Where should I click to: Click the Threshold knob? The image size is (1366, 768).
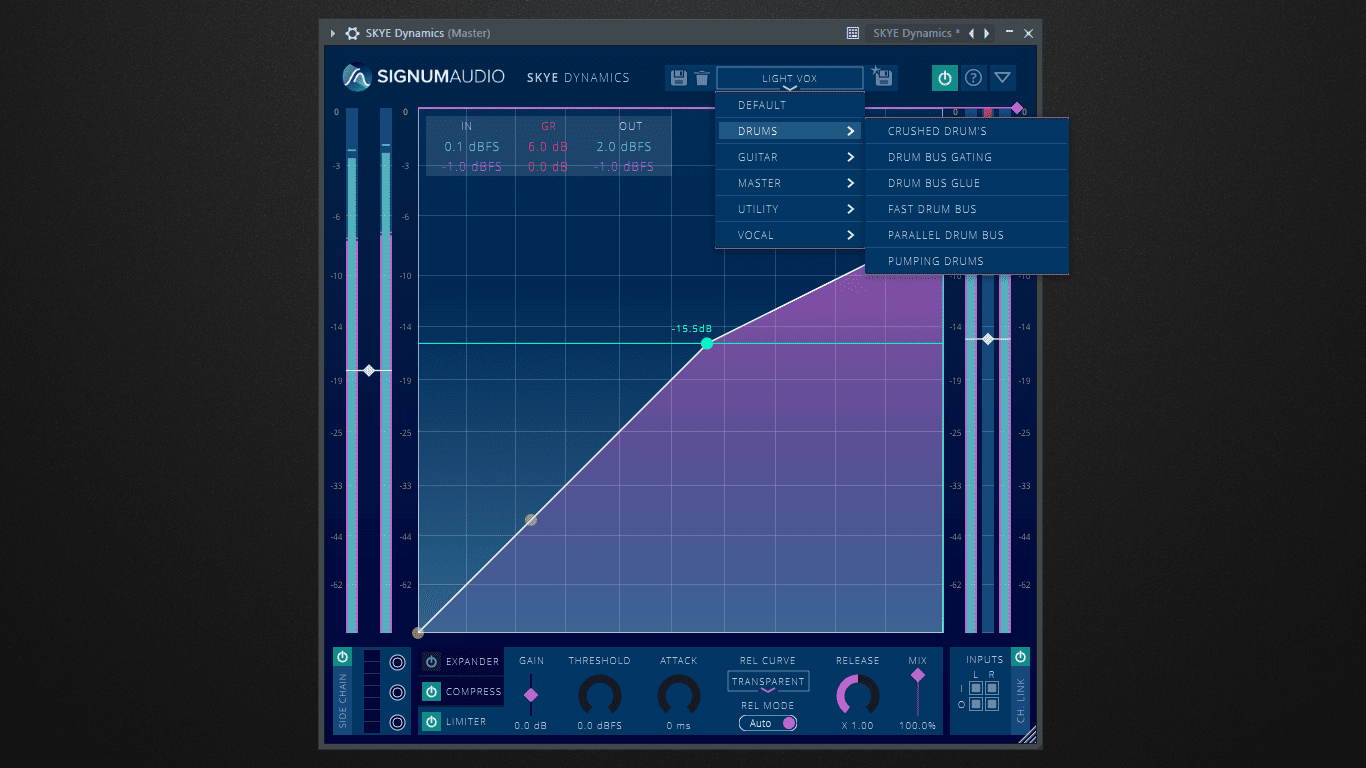click(x=600, y=695)
